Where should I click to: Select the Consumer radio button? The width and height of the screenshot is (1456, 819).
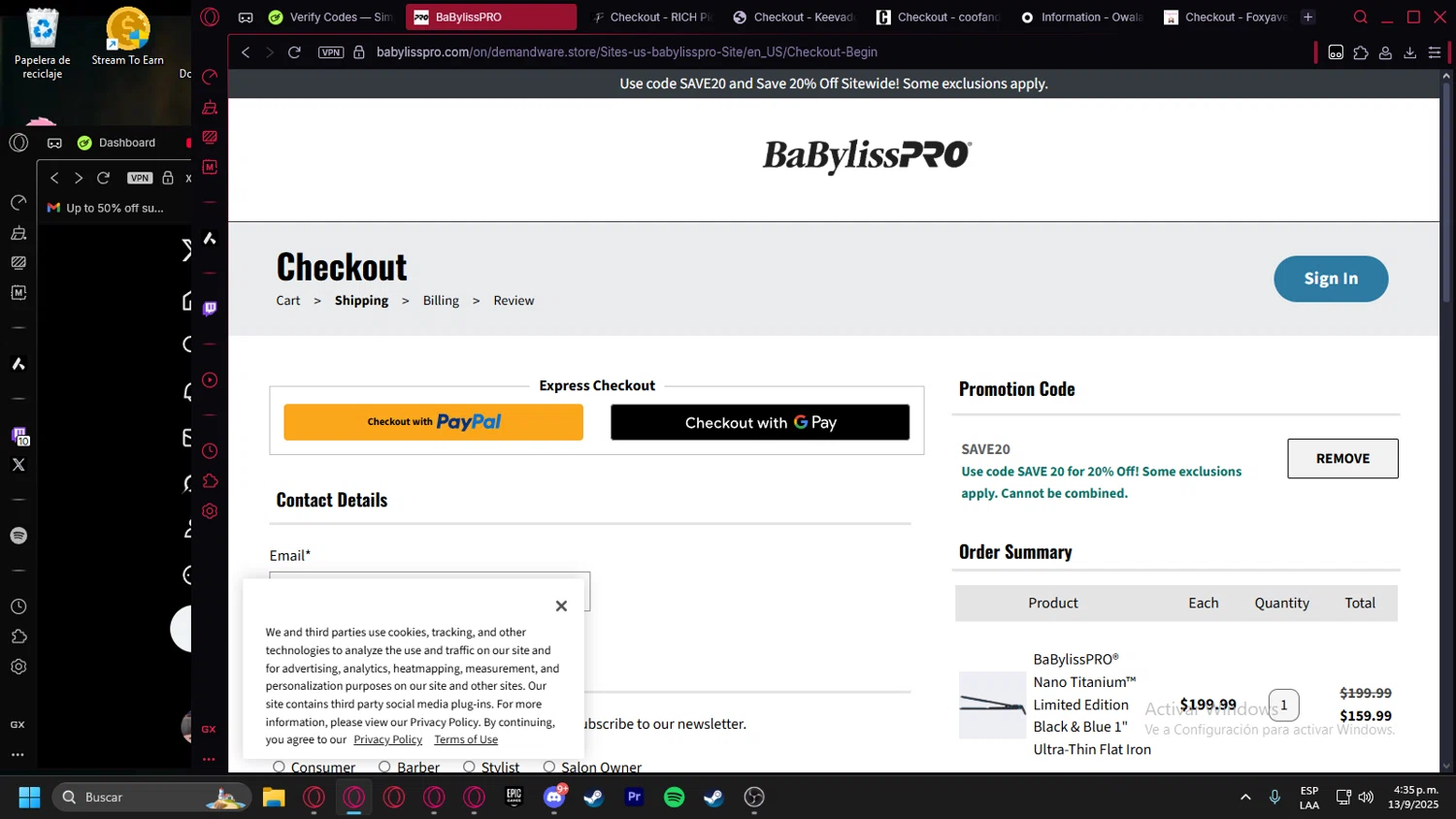coord(279,767)
